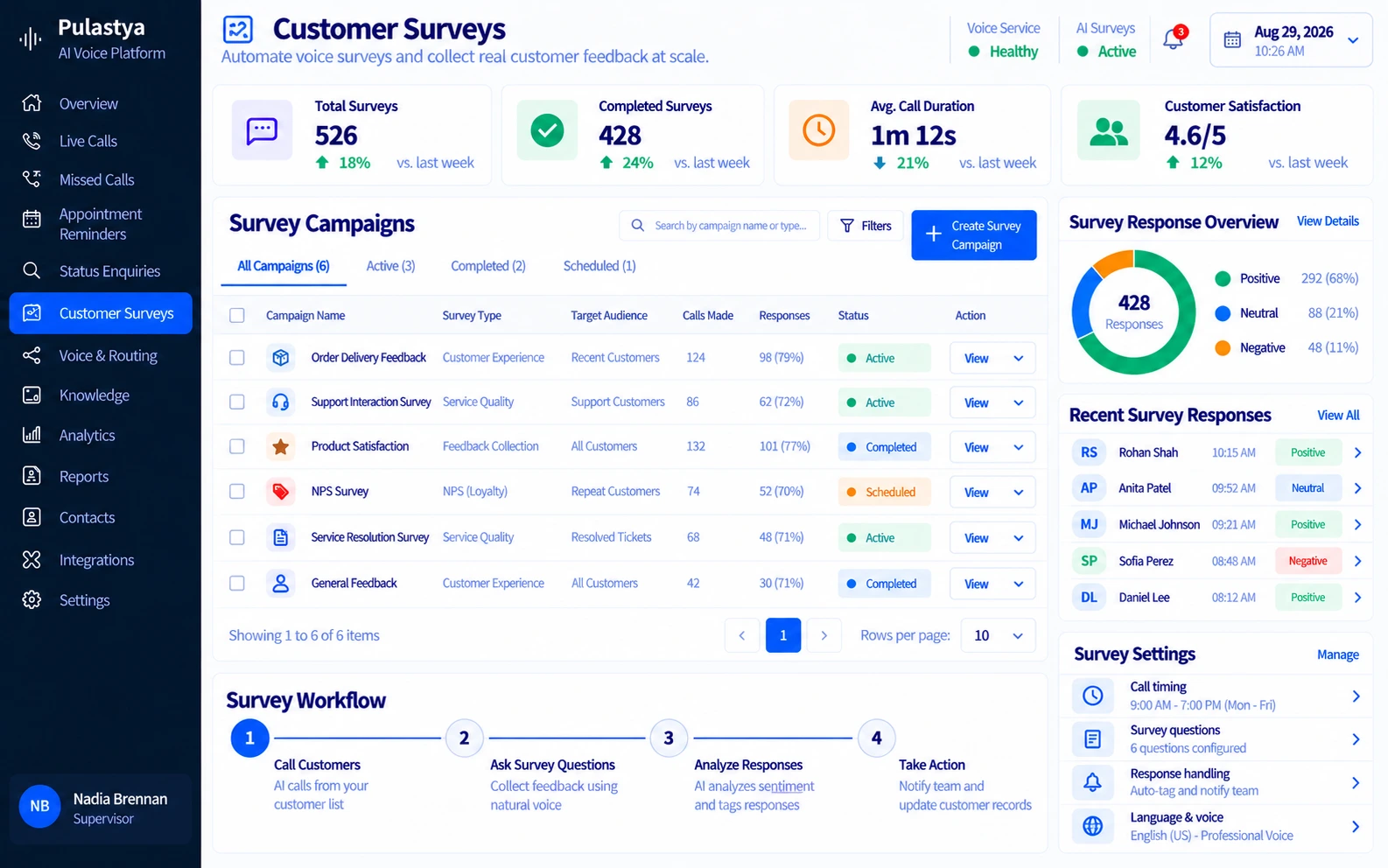Open the Rows per page dropdown

tap(998, 635)
